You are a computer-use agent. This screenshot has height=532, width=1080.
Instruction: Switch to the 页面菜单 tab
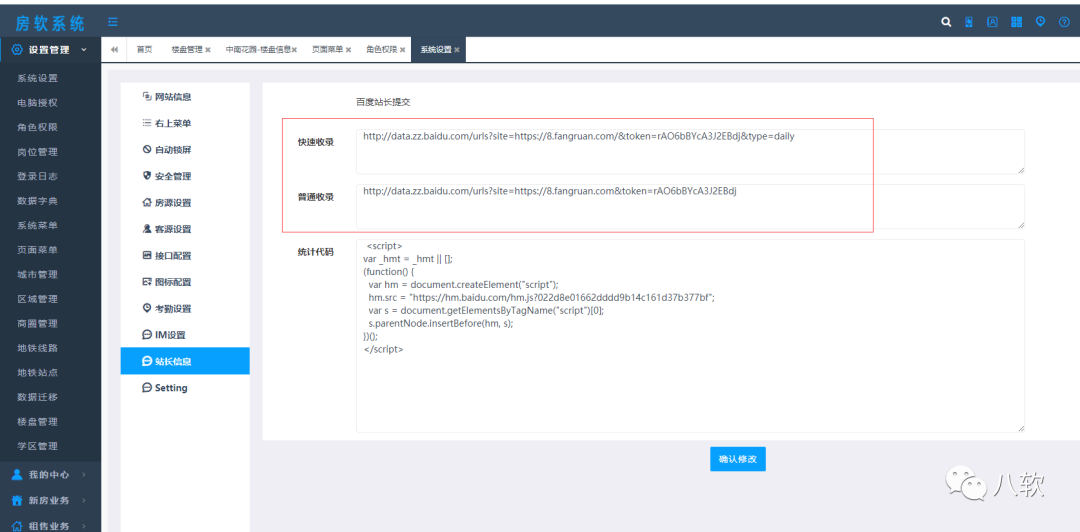pos(327,50)
